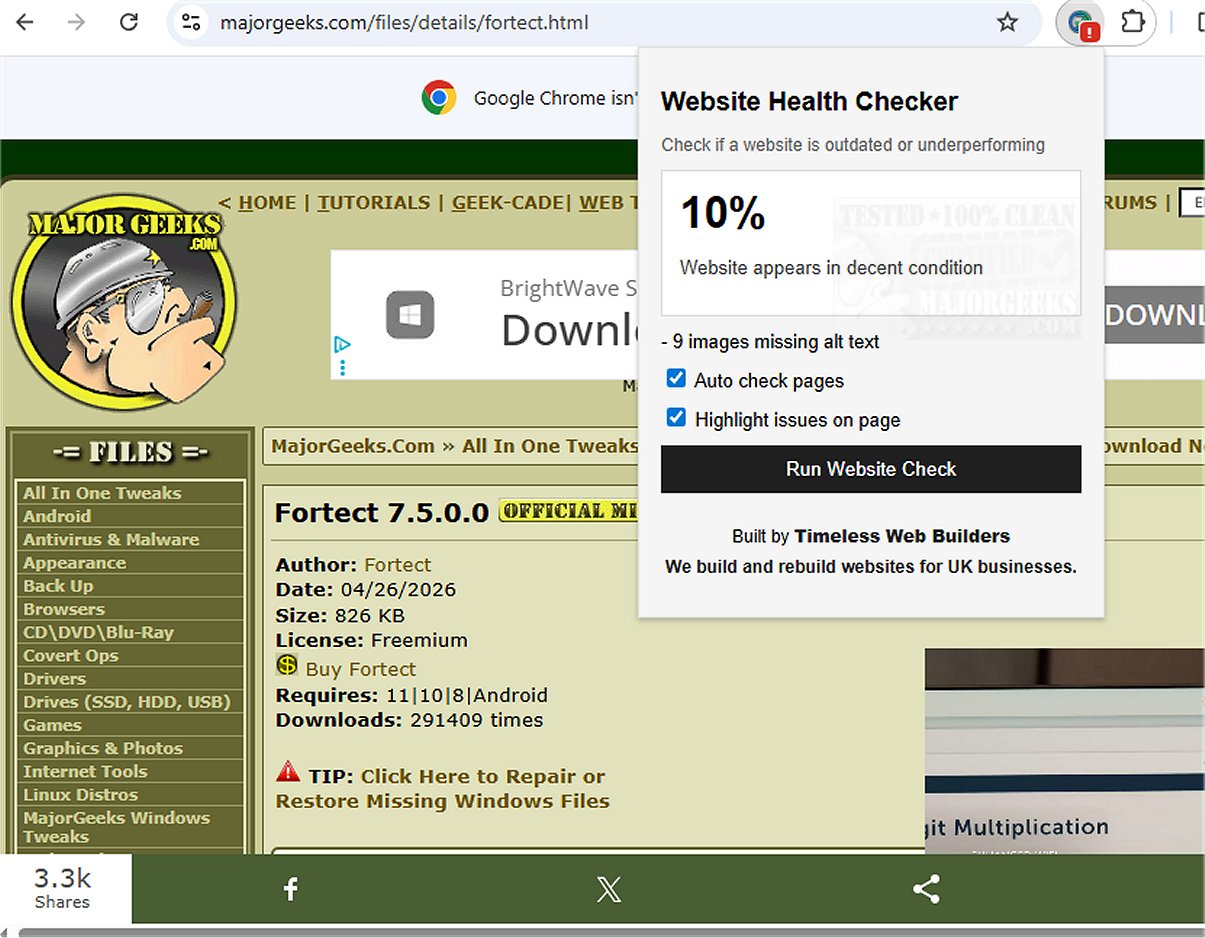
Task: Go back using the back arrow
Action: 25,22
